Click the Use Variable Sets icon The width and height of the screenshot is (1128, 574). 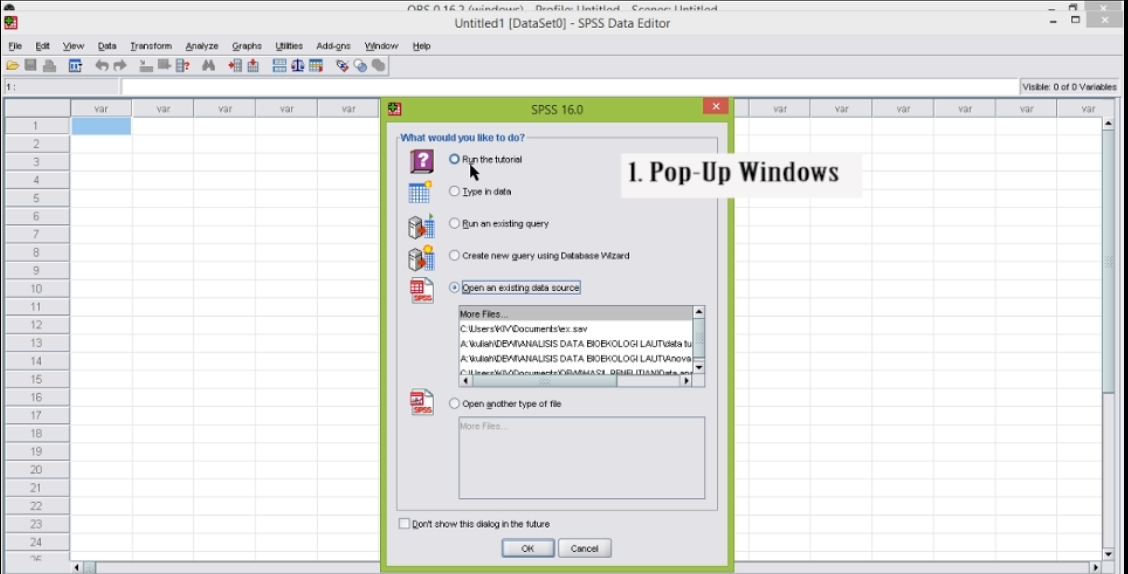360,65
